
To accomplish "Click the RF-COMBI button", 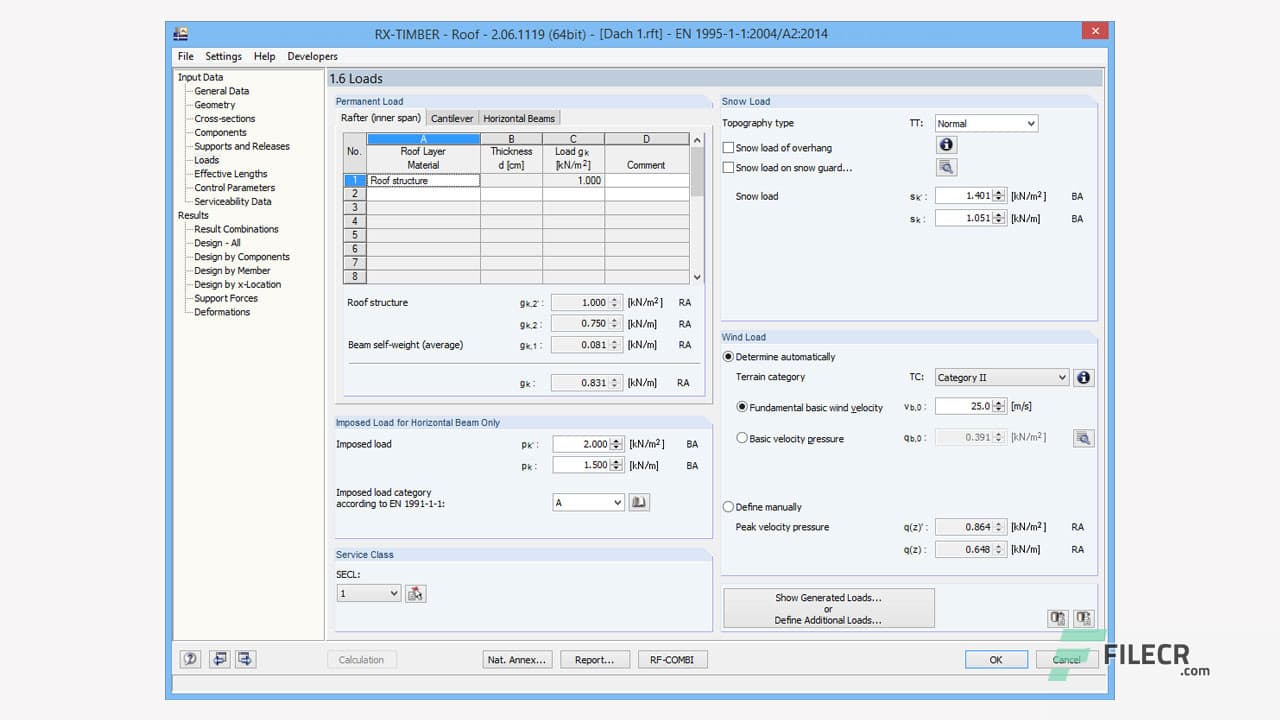I will (x=672, y=659).
